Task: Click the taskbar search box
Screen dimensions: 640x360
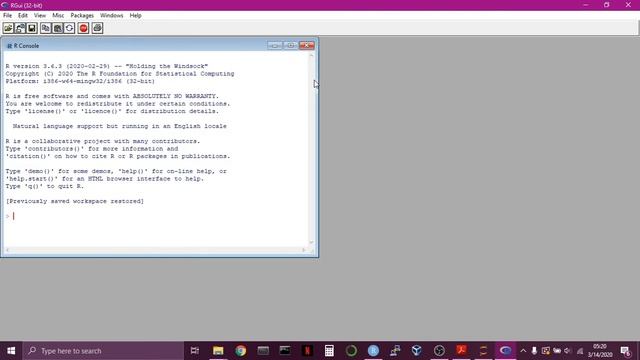Action: pyautogui.click(x=103, y=351)
